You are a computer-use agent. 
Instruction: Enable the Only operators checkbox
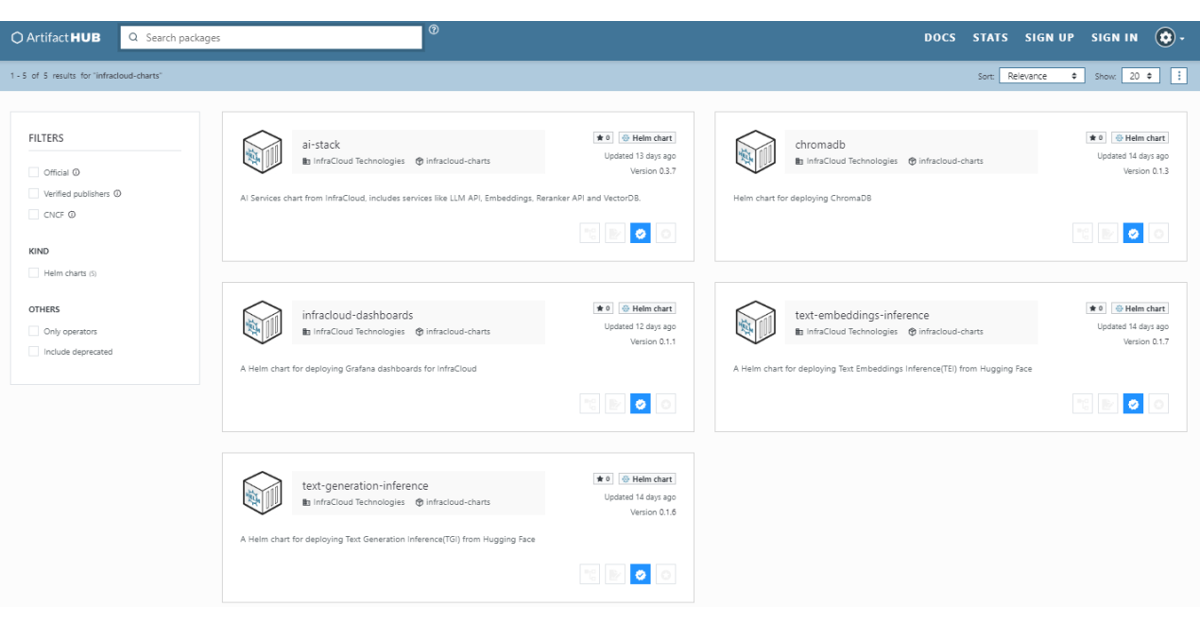pyautogui.click(x=34, y=331)
